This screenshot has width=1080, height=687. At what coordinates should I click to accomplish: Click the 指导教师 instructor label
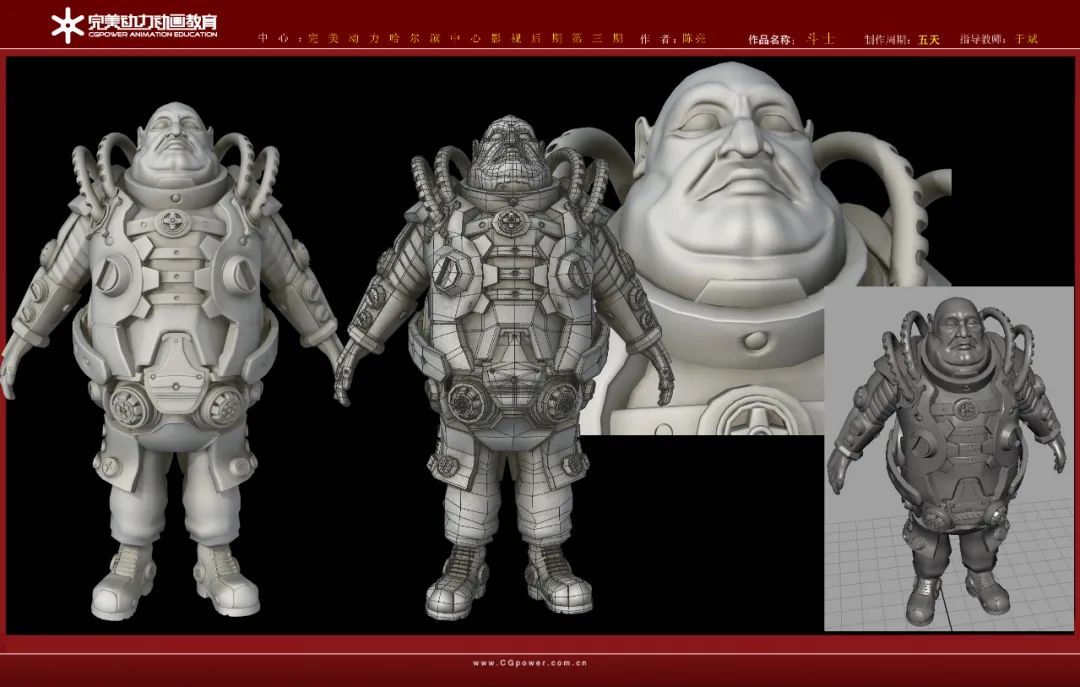click(984, 40)
